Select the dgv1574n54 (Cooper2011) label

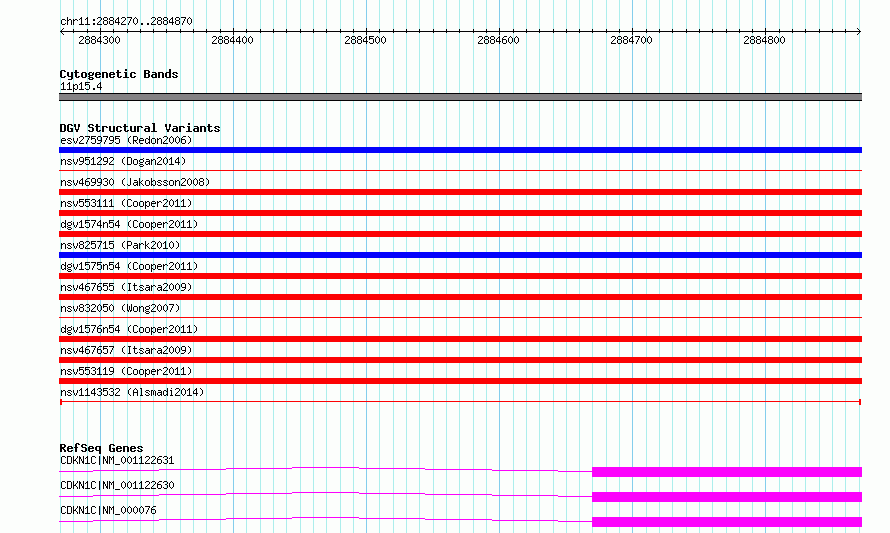click(x=129, y=224)
